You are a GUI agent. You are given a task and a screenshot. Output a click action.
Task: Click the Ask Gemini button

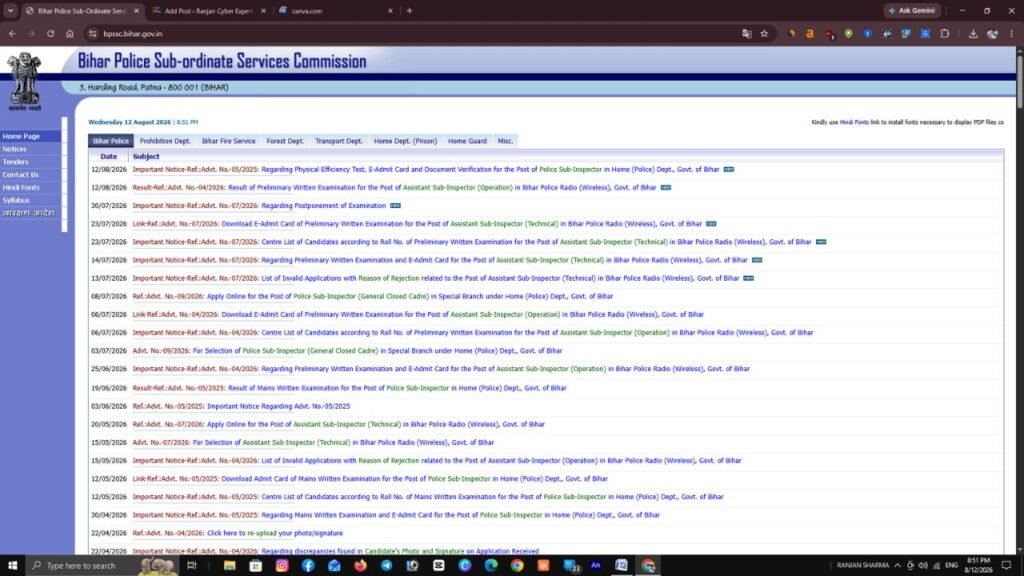(912, 10)
